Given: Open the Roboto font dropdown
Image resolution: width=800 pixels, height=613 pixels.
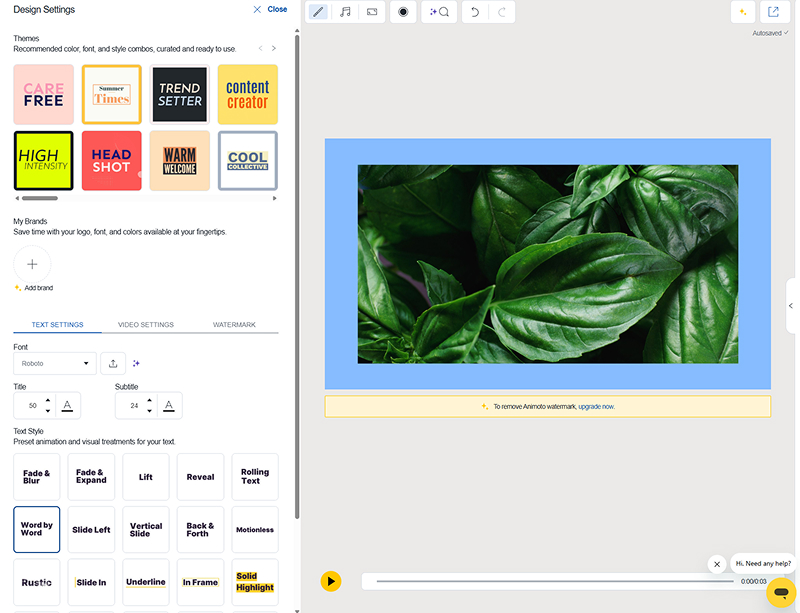Looking at the screenshot, I should pyautogui.click(x=55, y=363).
